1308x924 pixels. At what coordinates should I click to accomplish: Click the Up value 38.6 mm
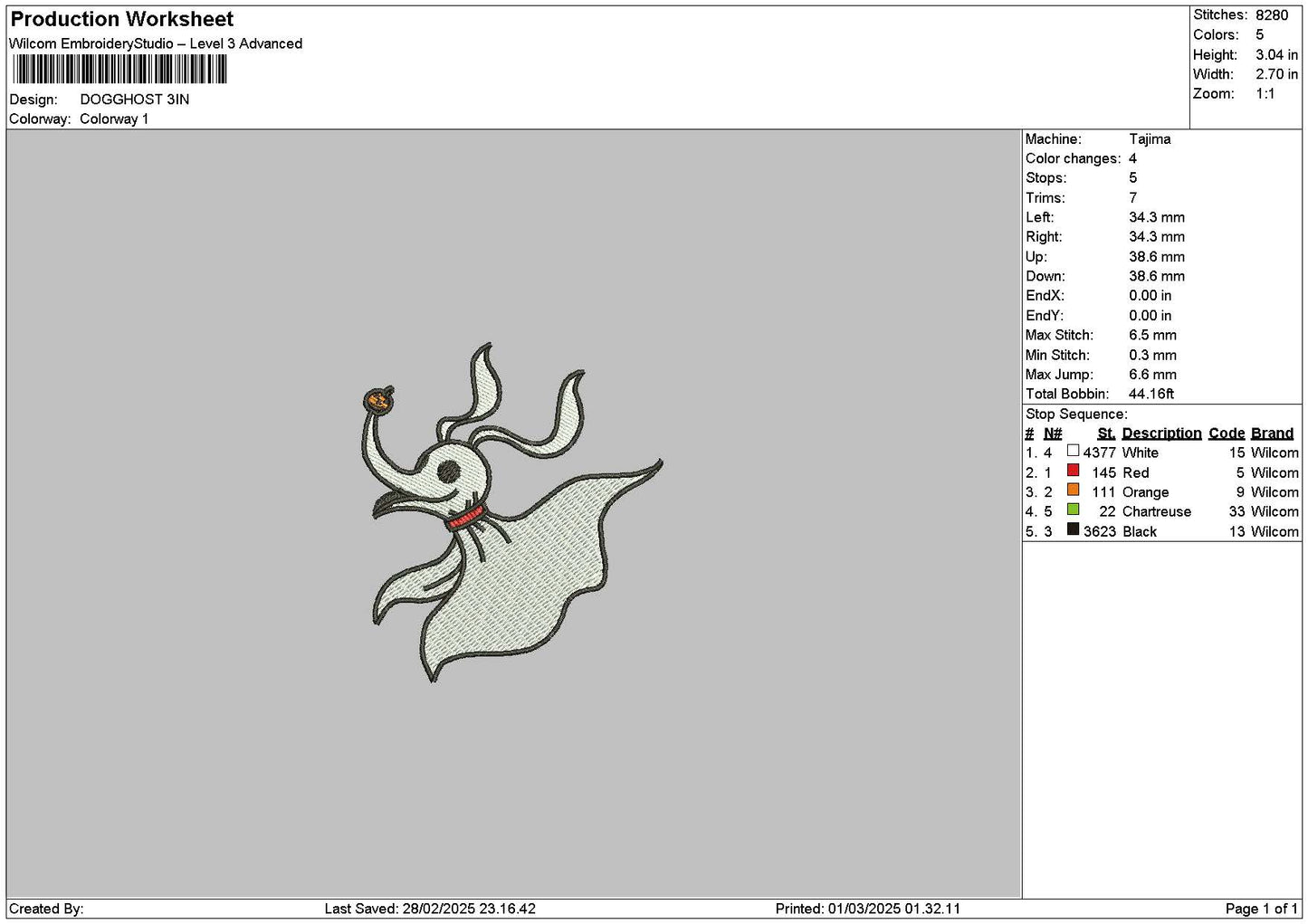click(1157, 257)
